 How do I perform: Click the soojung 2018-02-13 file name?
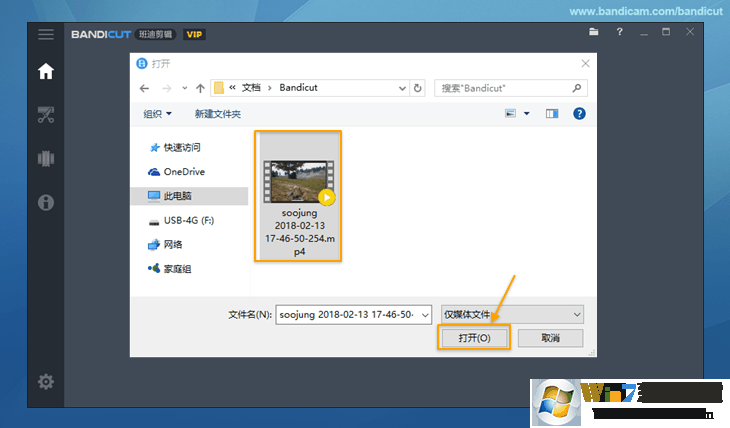tap(299, 232)
